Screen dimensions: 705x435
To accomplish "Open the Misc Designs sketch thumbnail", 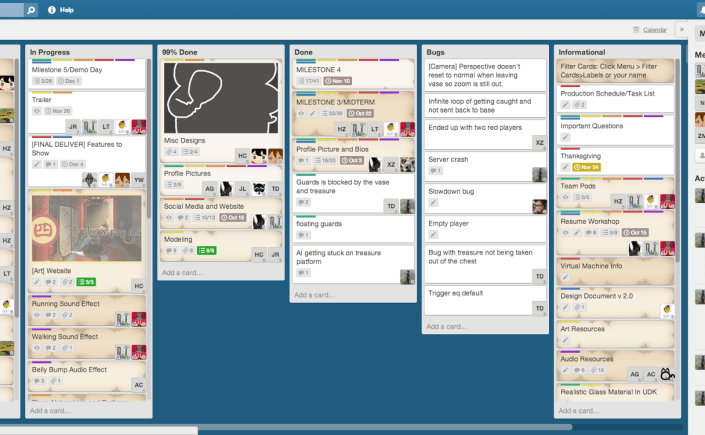I will (x=220, y=98).
